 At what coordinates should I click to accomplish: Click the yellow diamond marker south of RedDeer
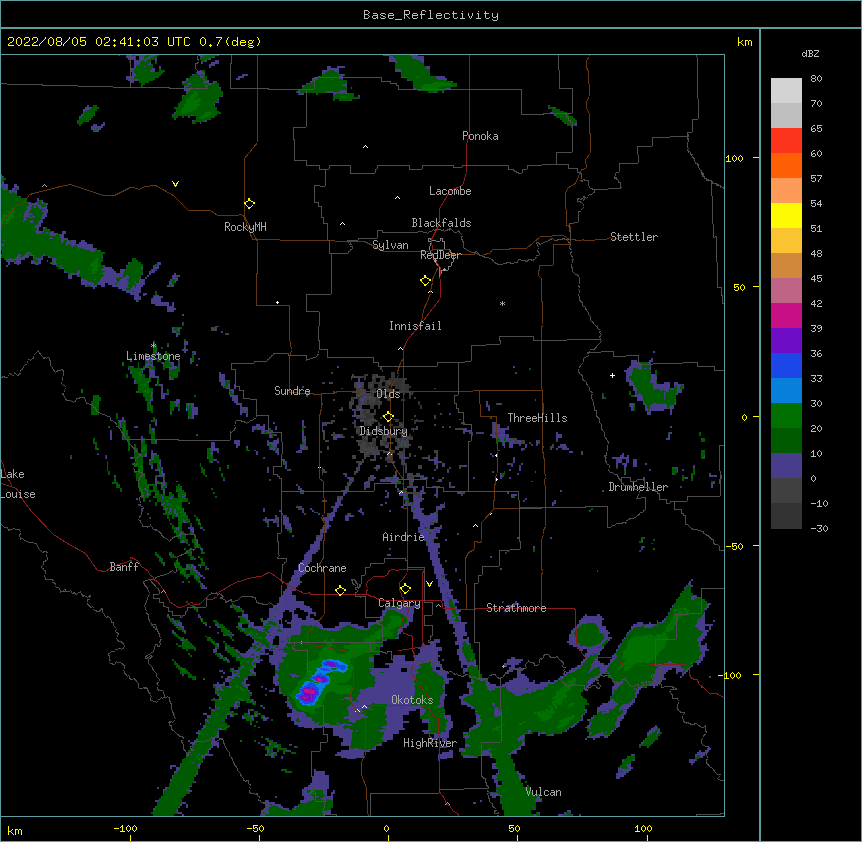(x=426, y=281)
